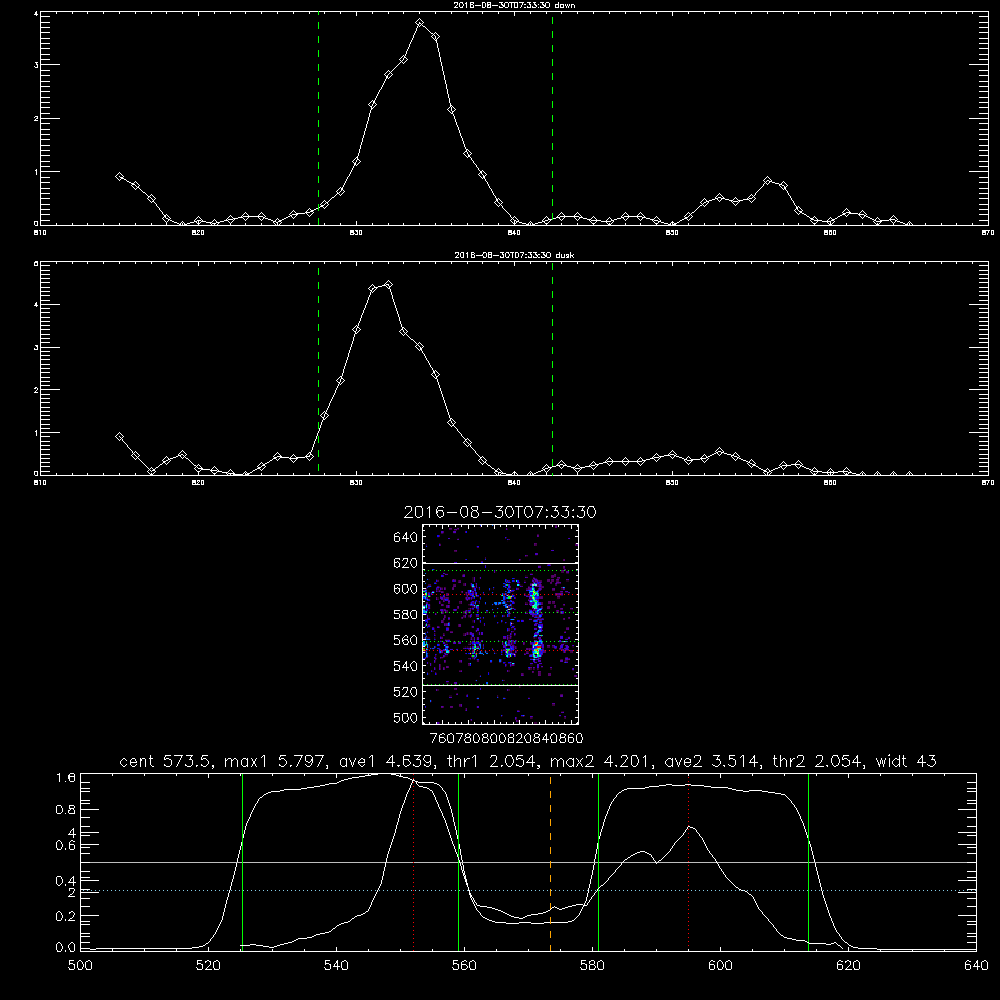Screen dimensions: 1000x1000
Task: Select the green vertical line near 581
Action: 598,861
